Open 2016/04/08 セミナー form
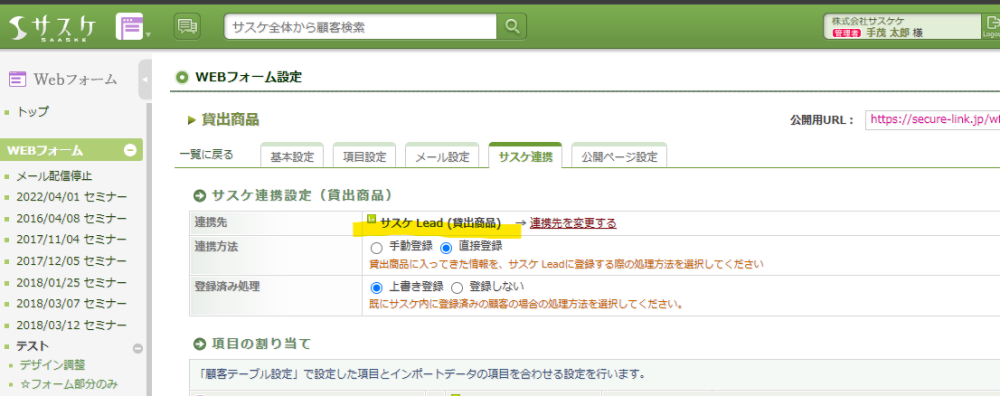 click(x=71, y=218)
